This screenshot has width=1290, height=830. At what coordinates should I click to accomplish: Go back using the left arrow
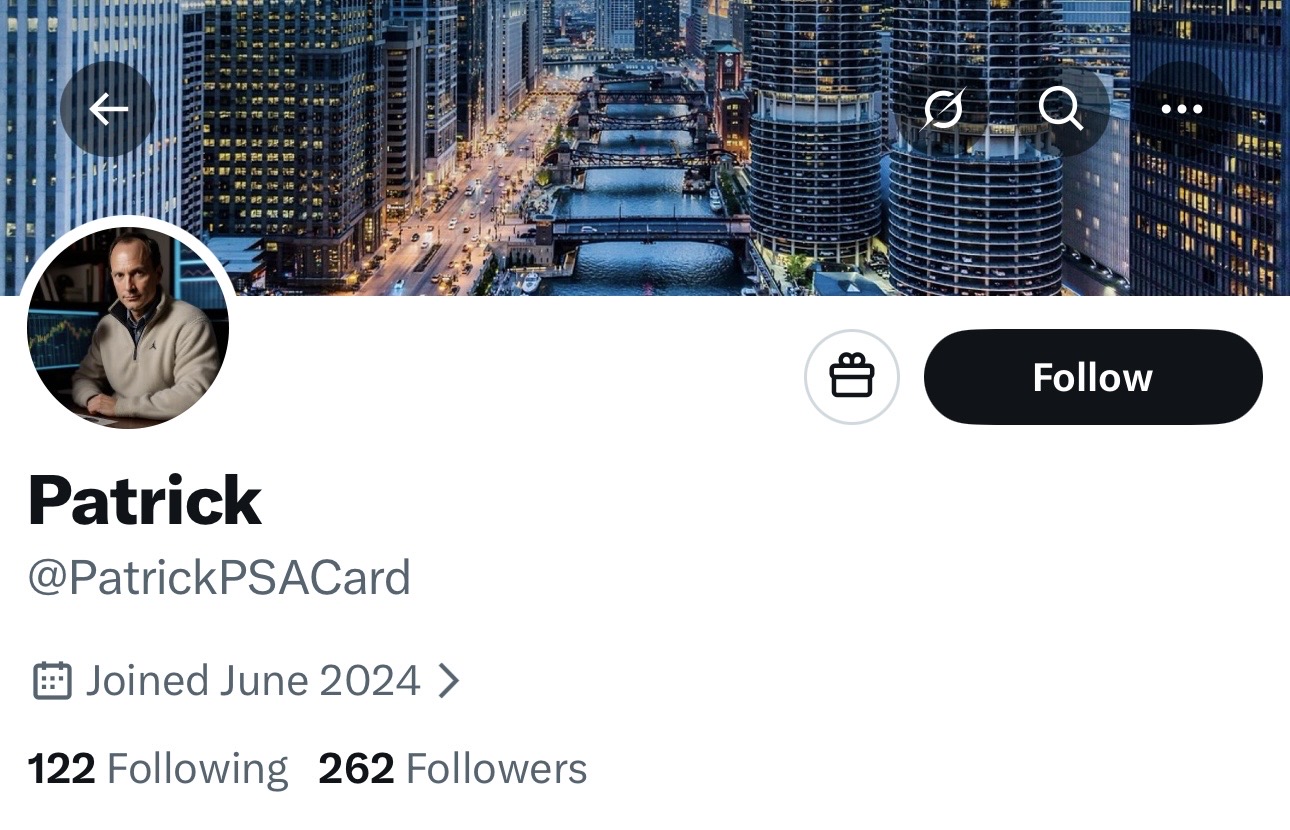click(x=108, y=109)
